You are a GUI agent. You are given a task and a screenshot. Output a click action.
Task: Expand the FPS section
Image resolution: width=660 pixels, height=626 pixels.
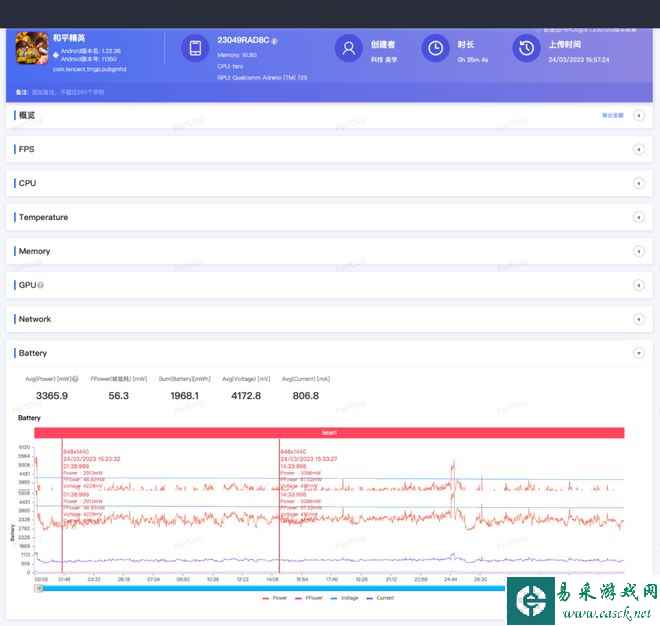tap(639, 149)
